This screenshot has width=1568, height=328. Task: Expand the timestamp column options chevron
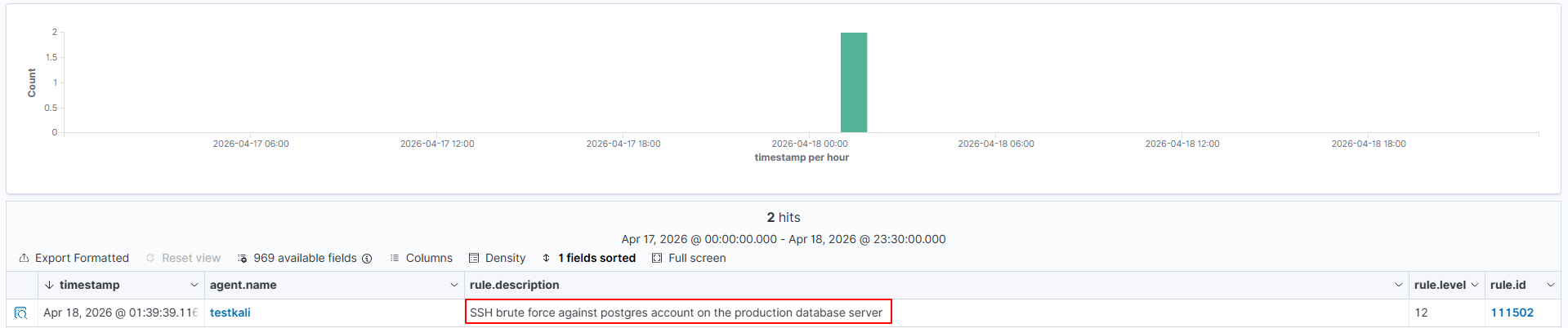coord(194,285)
